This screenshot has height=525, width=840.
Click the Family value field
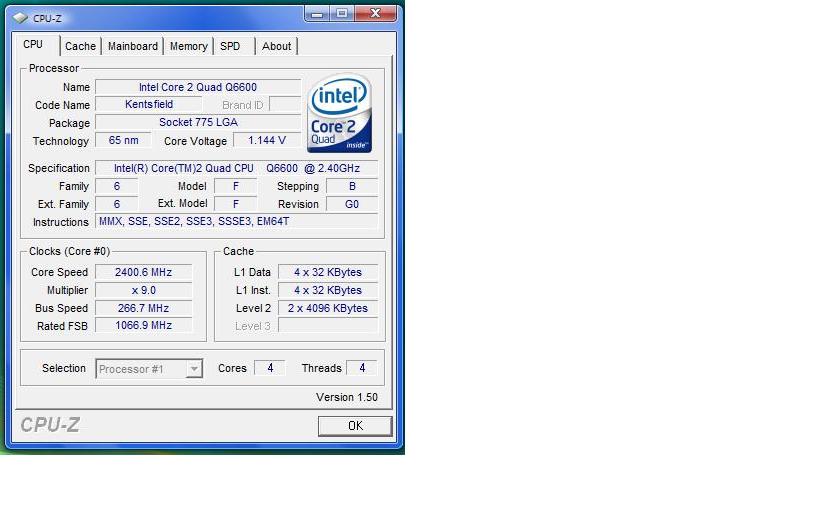(x=117, y=186)
